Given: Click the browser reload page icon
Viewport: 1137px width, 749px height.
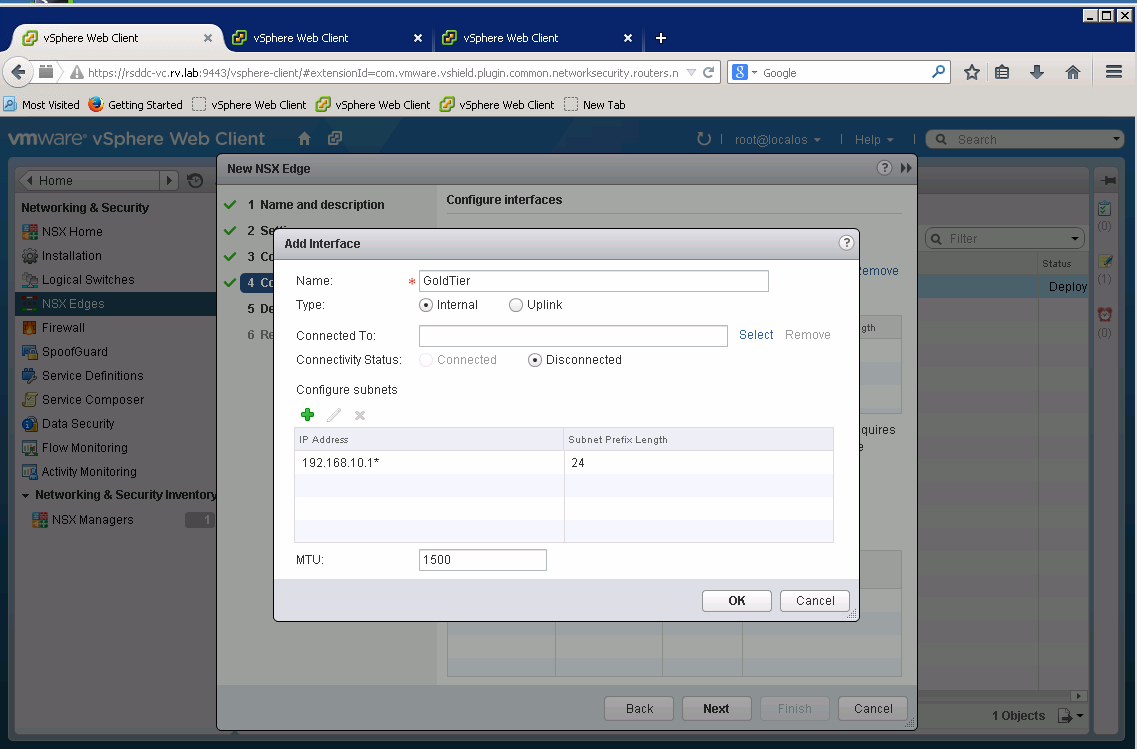Looking at the screenshot, I should [x=708, y=72].
